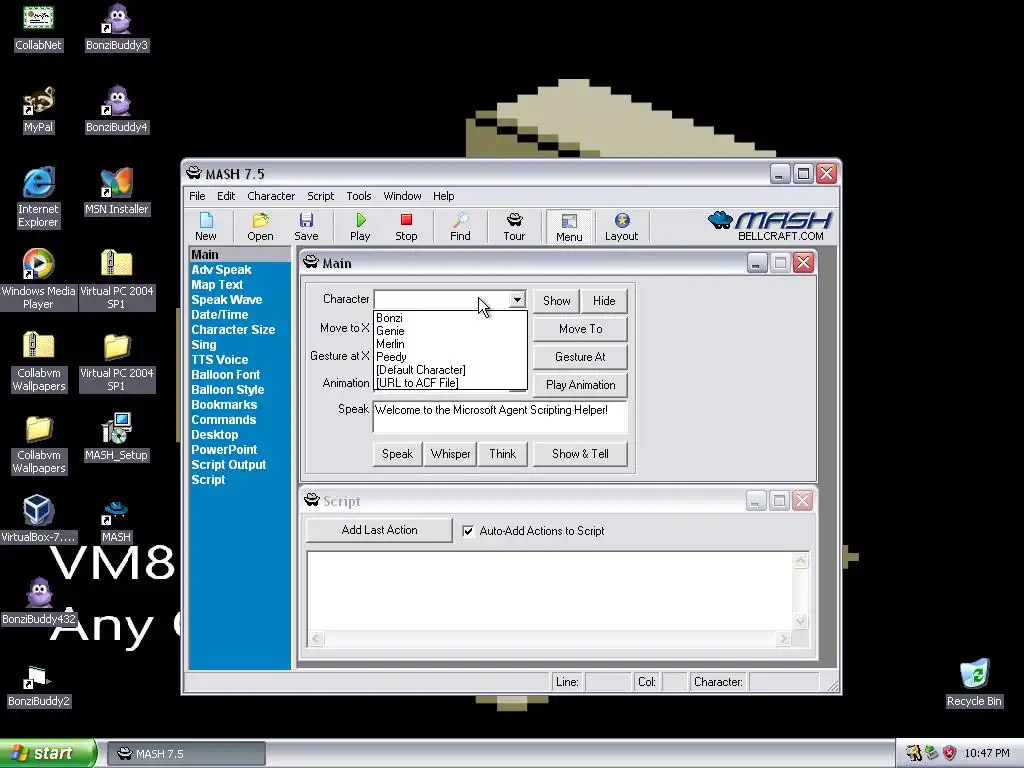Open the Character menu
Screen dimensions: 1024x768
[271, 196]
